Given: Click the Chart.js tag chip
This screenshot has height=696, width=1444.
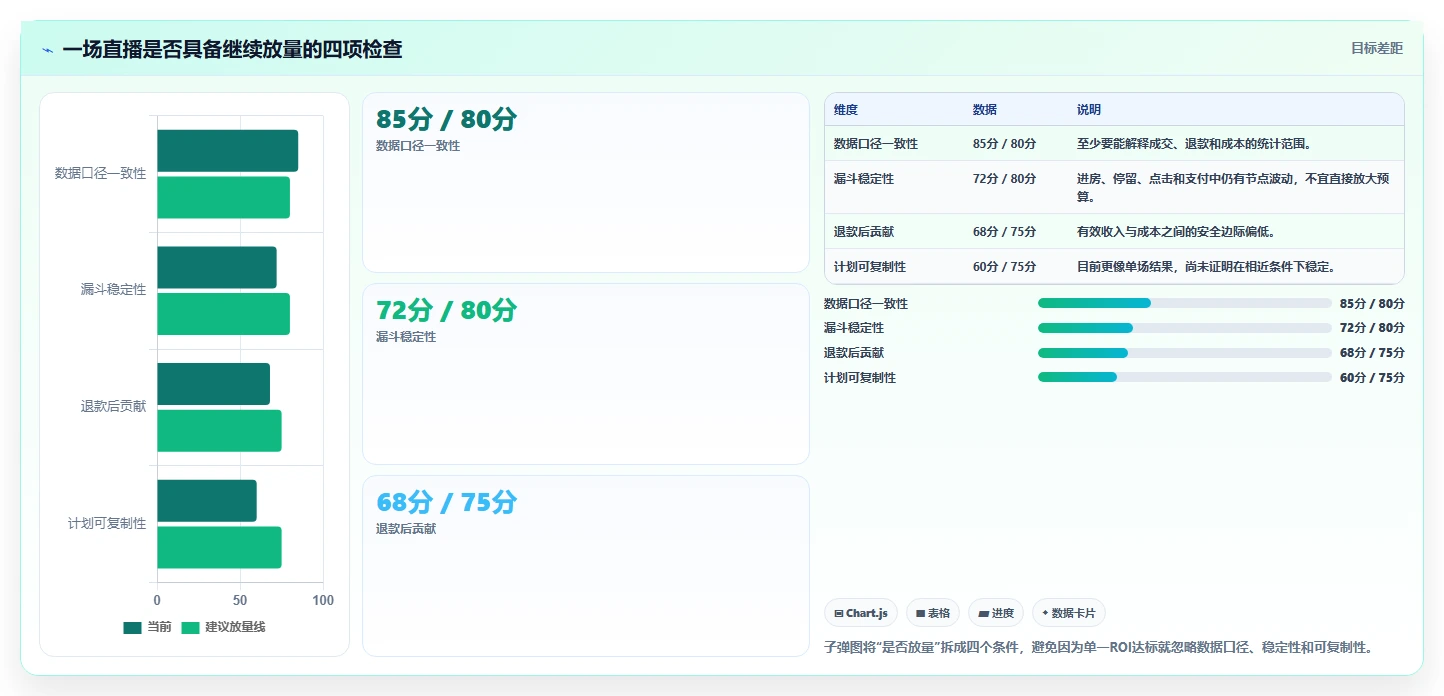Looking at the screenshot, I should (x=861, y=613).
